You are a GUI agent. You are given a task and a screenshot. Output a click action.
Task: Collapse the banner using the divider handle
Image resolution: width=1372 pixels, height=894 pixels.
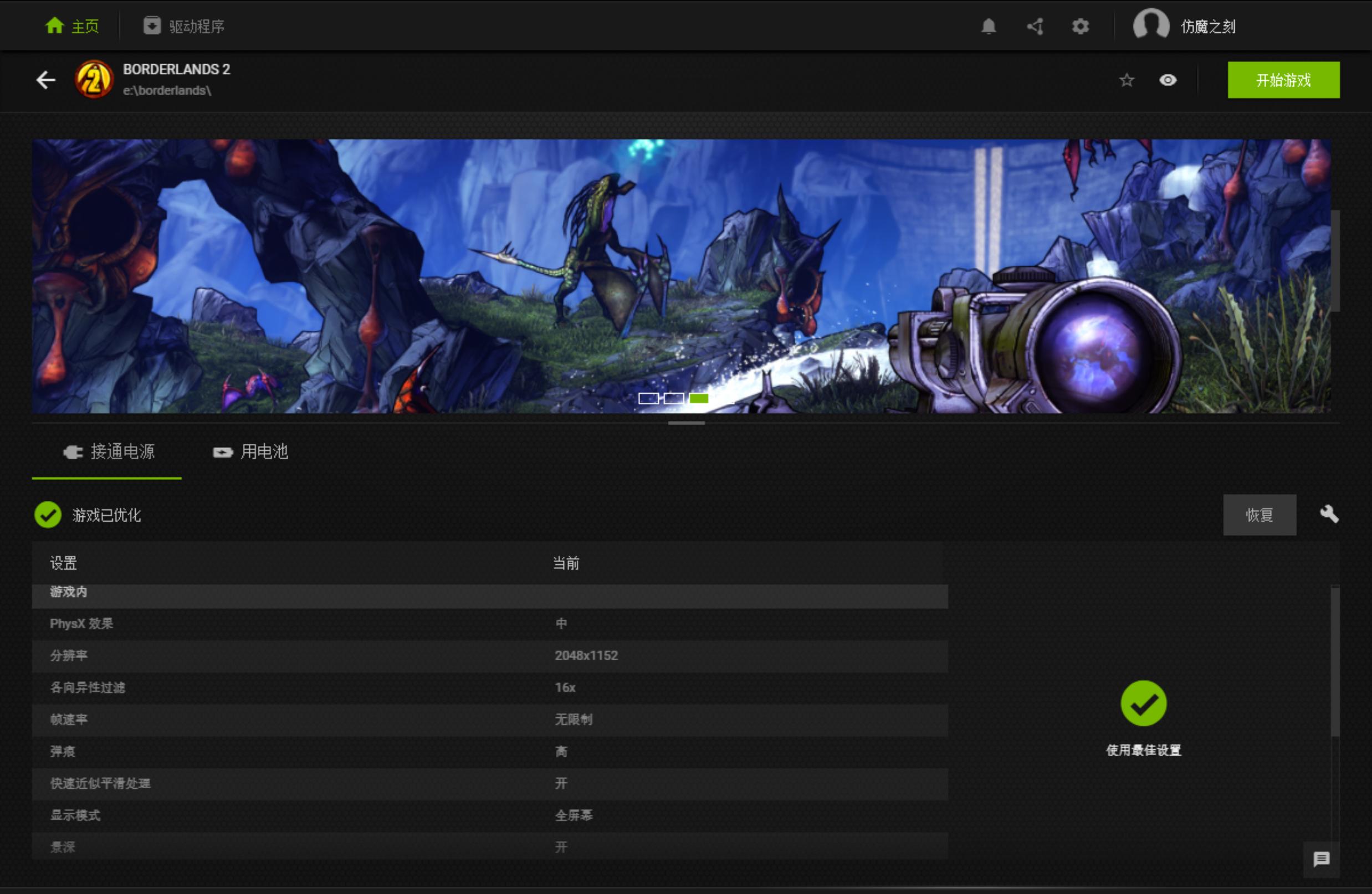[686, 423]
